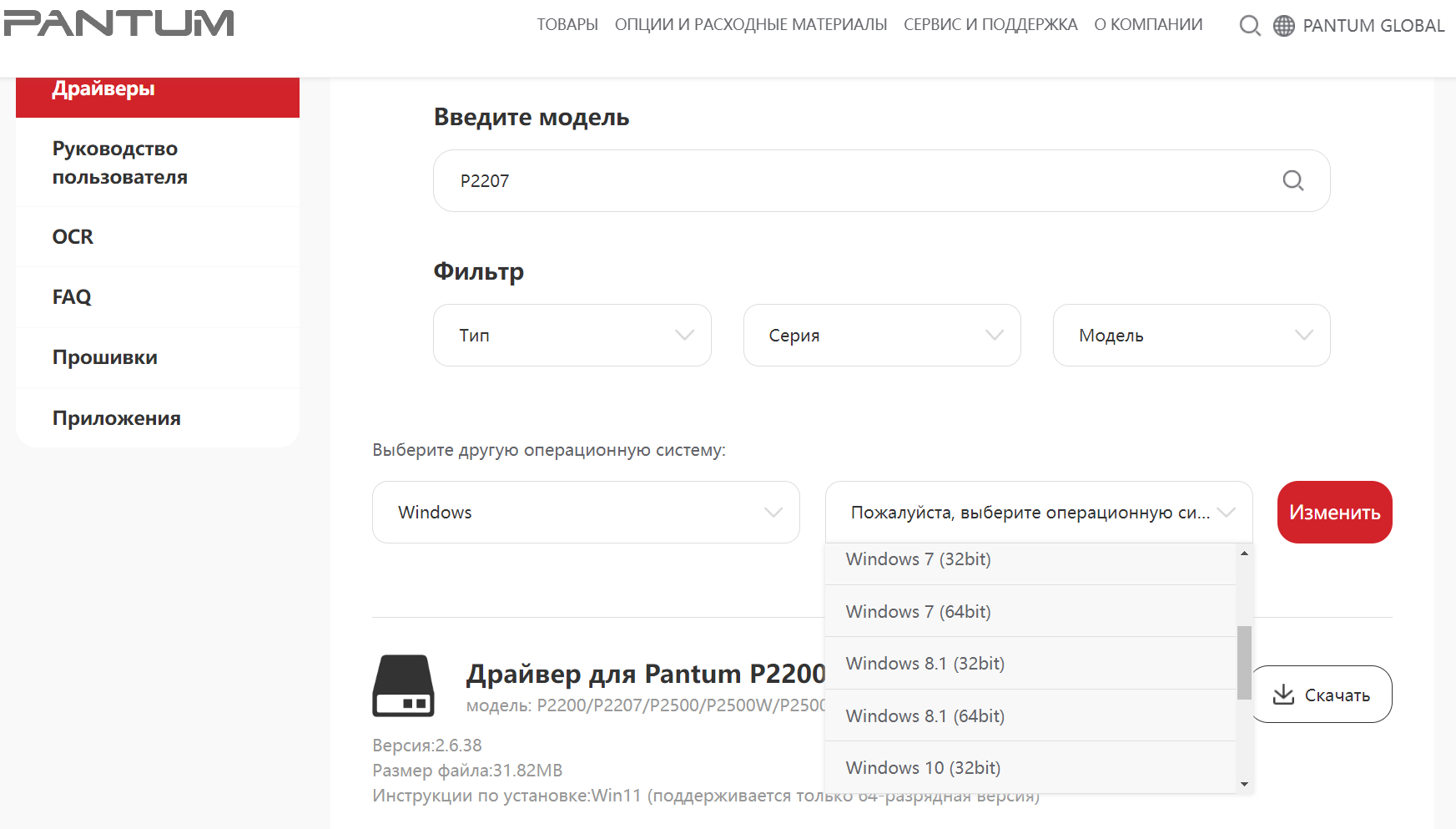Expand the Тип filter dropdown
The image size is (1456, 829).
point(572,335)
